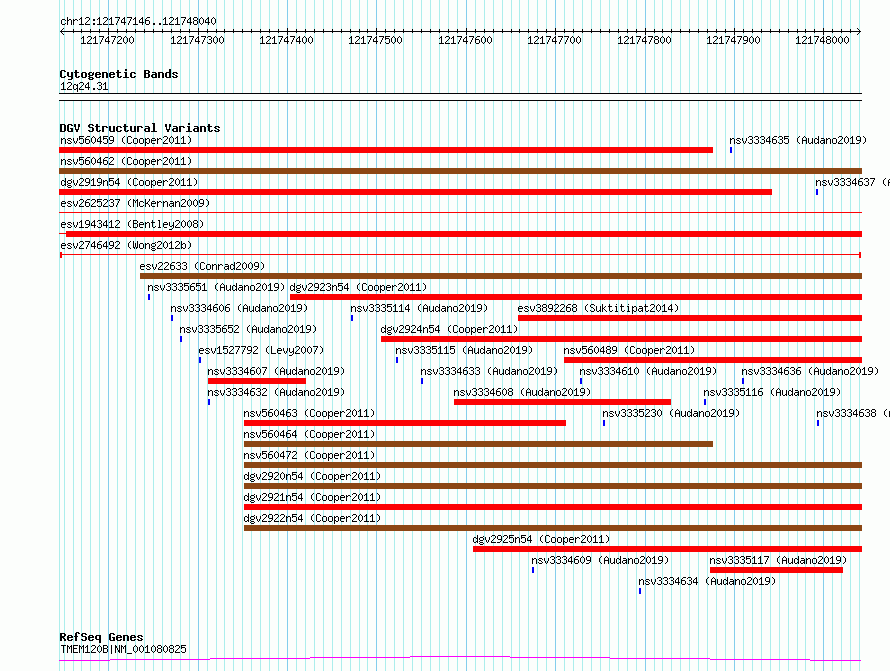Viewport: 890px width, 671px height.
Task: Open nsv3334610 (Audano2019) label
Action: point(648,371)
